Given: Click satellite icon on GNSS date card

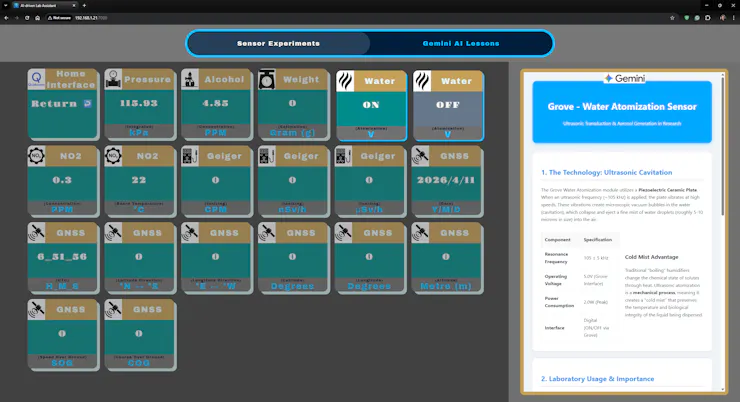Looking at the screenshot, I should [x=420, y=156].
